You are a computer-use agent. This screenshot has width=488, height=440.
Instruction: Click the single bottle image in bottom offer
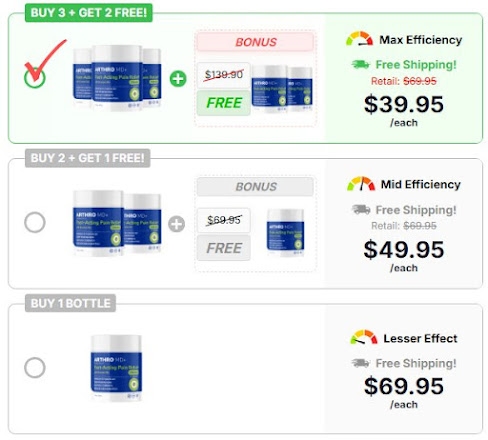pos(116,368)
